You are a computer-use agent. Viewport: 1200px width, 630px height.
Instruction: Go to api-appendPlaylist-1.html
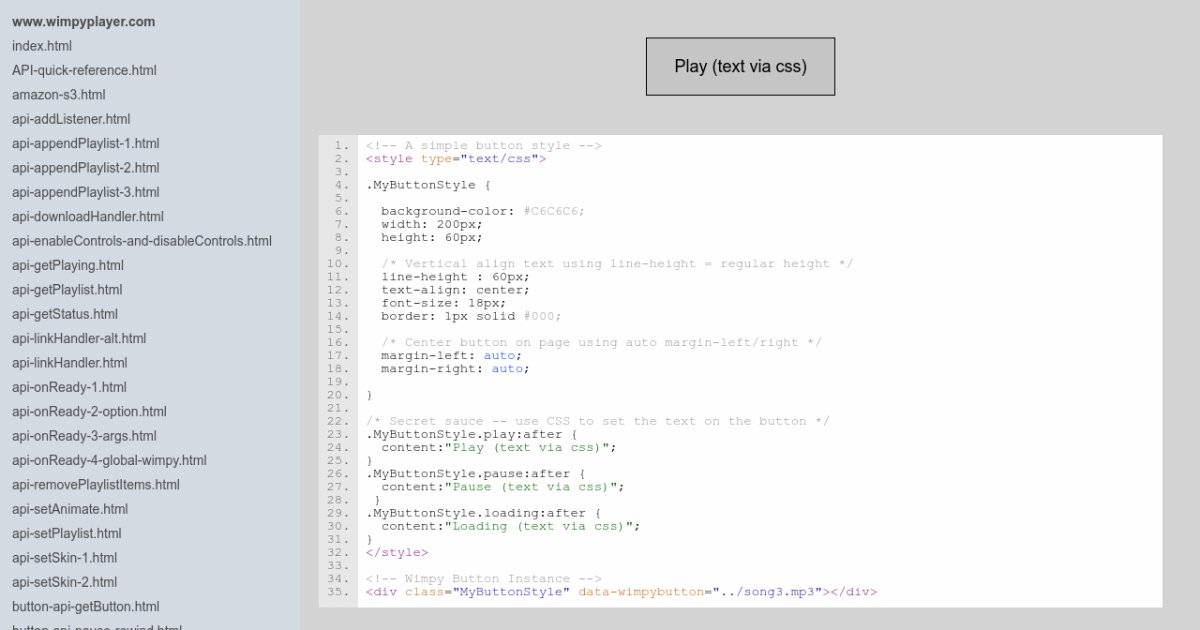86,143
